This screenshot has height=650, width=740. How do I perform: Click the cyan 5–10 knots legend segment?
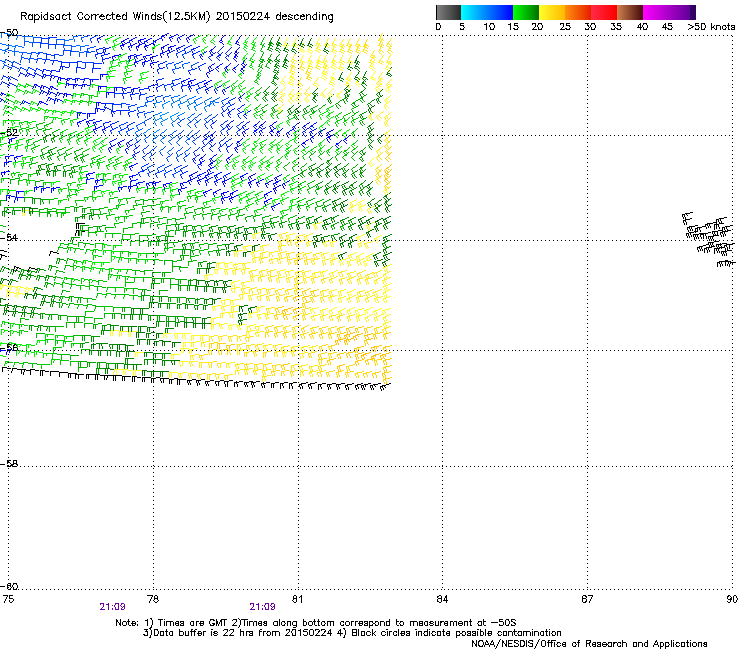474,12
